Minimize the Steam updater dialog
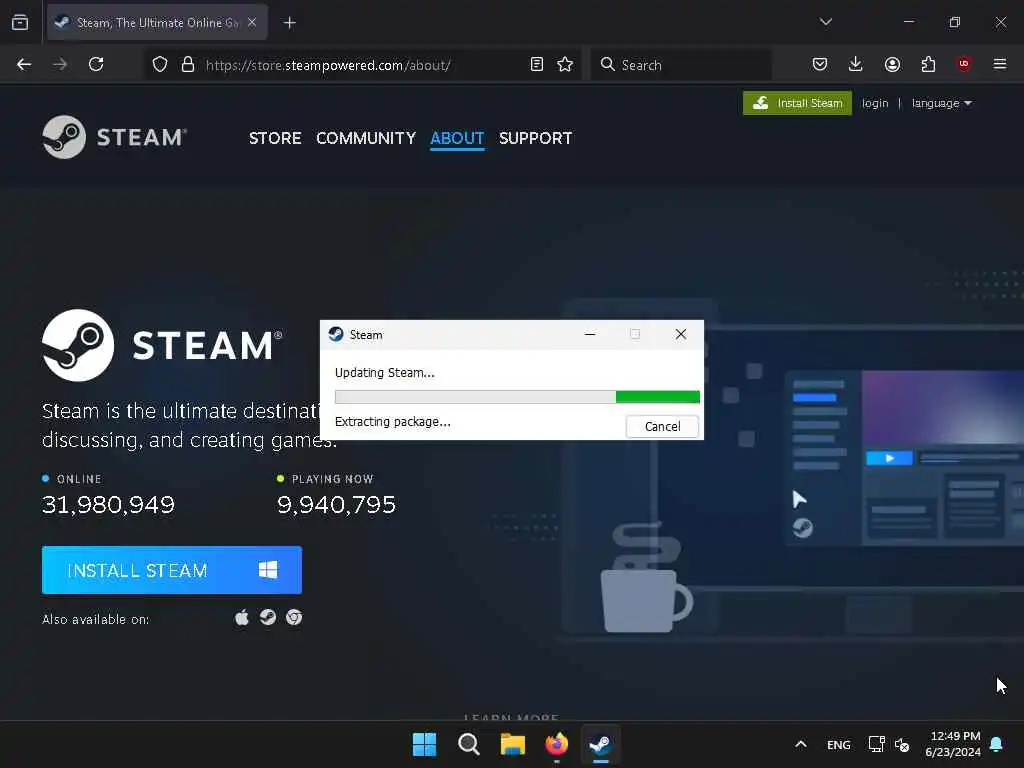The height and width of the screenshot is (768, 1024). (x=590, y=334)
